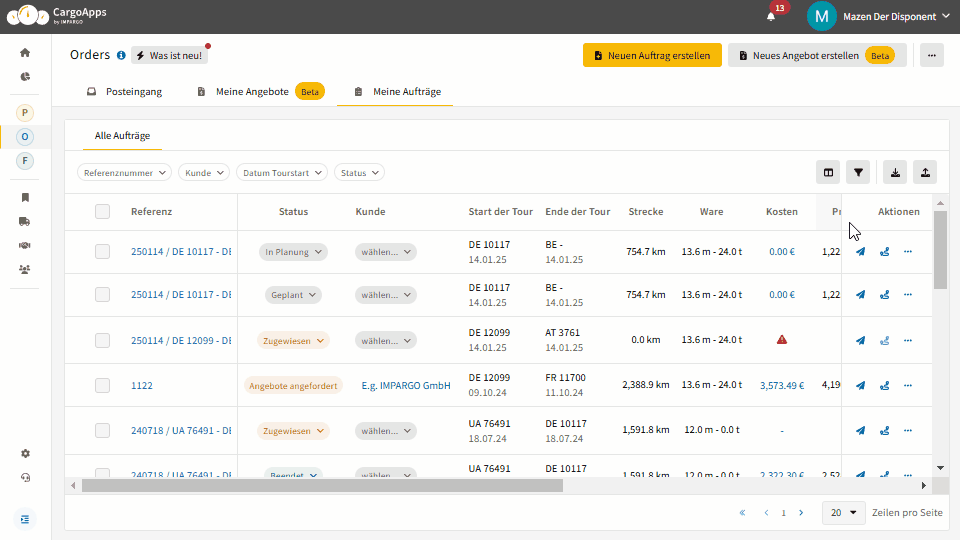The height and width of the screenshot is (540, 960).
Task: Select the F module icon in sidebar
Action: [x=24, y=161]
